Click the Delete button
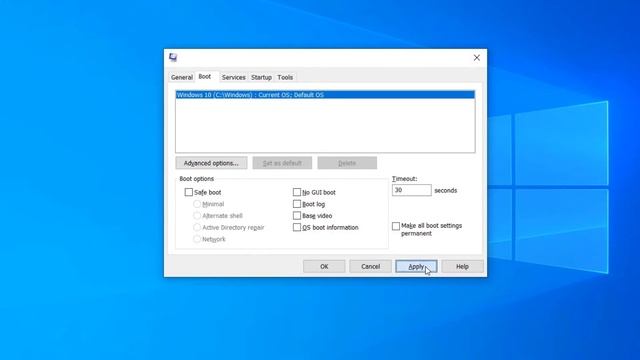The image size is (640, 360). pyautogui.click(x=347, y=163)
